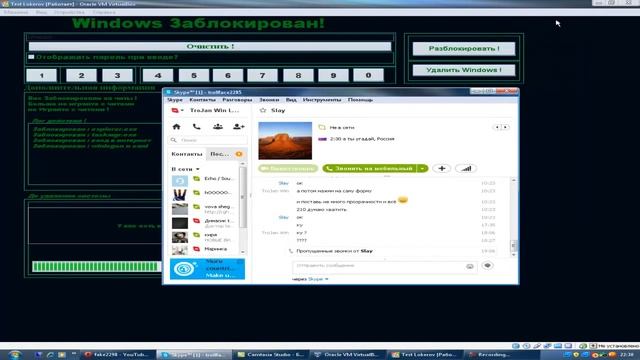Open the Звонки menu
Image resolution: width=640 pixels, height=360 pixels.
(x=269, y=100)
